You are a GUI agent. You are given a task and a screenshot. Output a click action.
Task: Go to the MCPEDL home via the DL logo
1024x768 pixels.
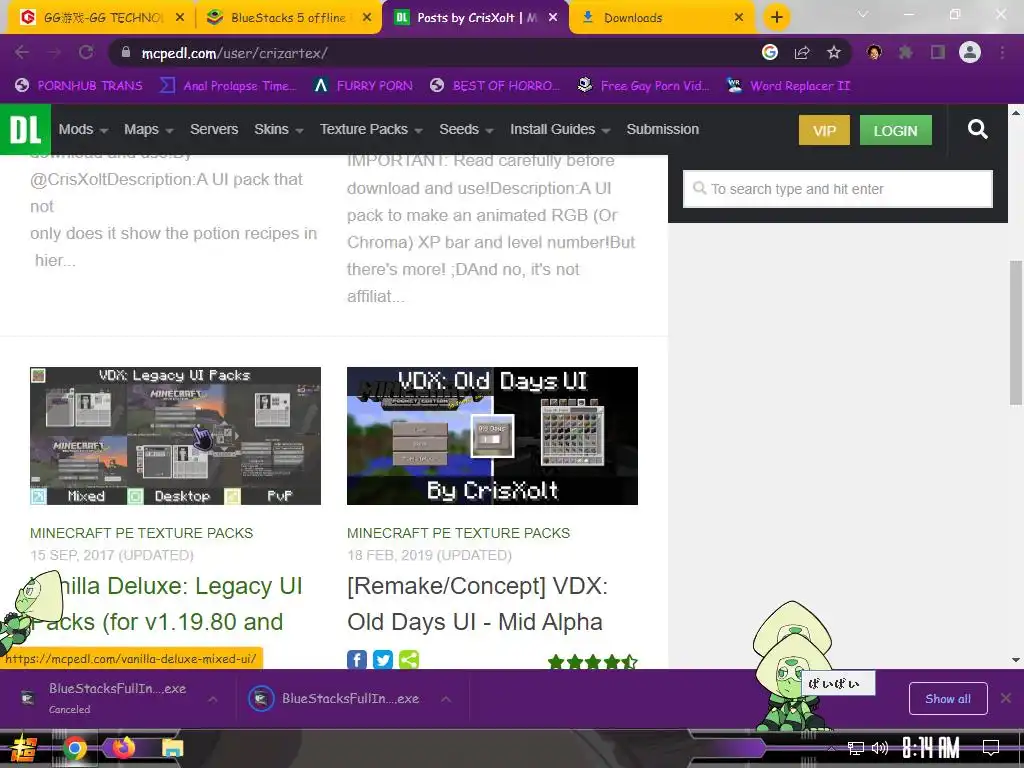click(25, 129)
